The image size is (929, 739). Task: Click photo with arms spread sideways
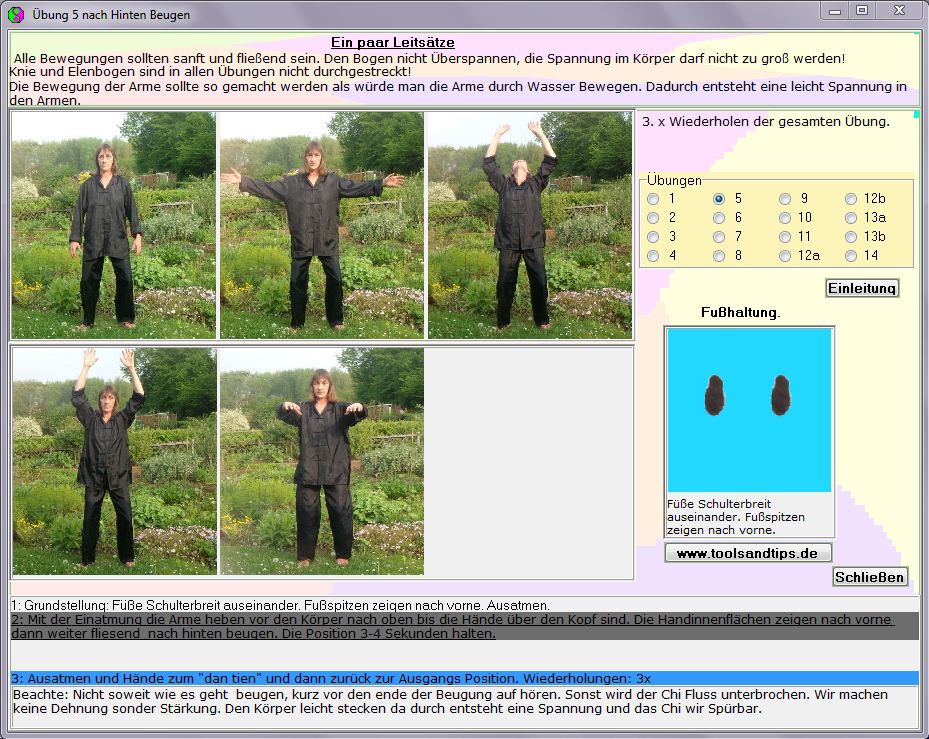point(321,225)
